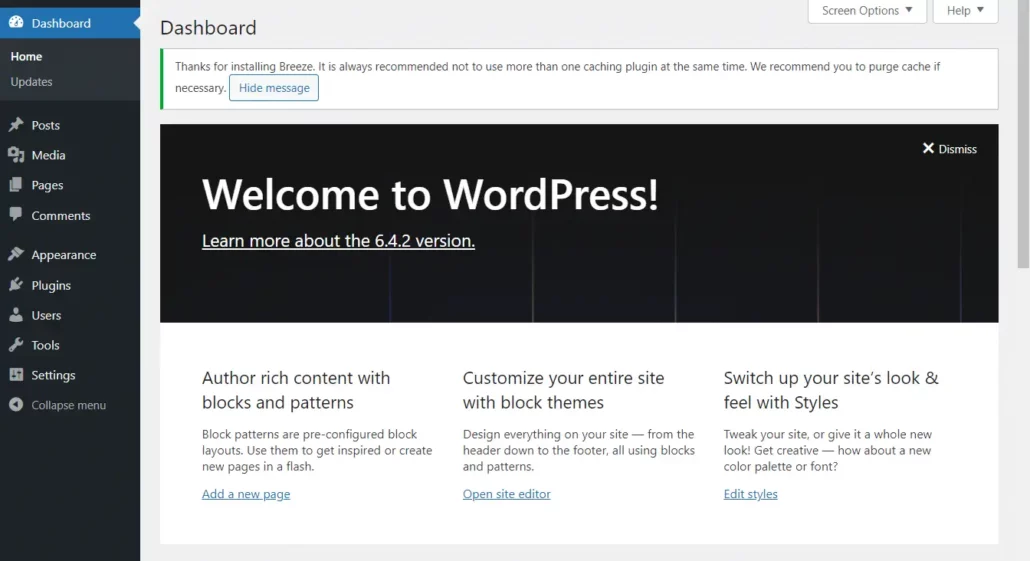Follow the 'Add a new page' link
The image size is (1030, 561).
tap(246, 494)
